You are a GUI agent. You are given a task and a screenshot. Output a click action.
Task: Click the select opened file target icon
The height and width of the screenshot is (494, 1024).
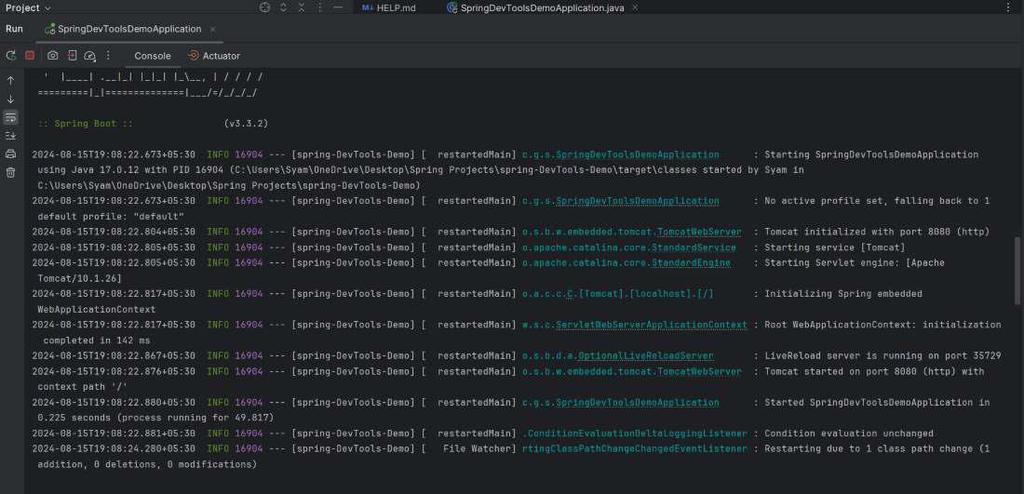264,8
